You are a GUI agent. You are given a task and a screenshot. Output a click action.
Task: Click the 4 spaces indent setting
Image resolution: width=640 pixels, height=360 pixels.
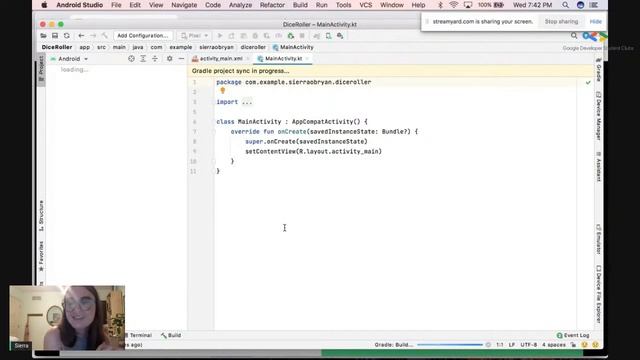pyautogui.click(x=553, y=345)
